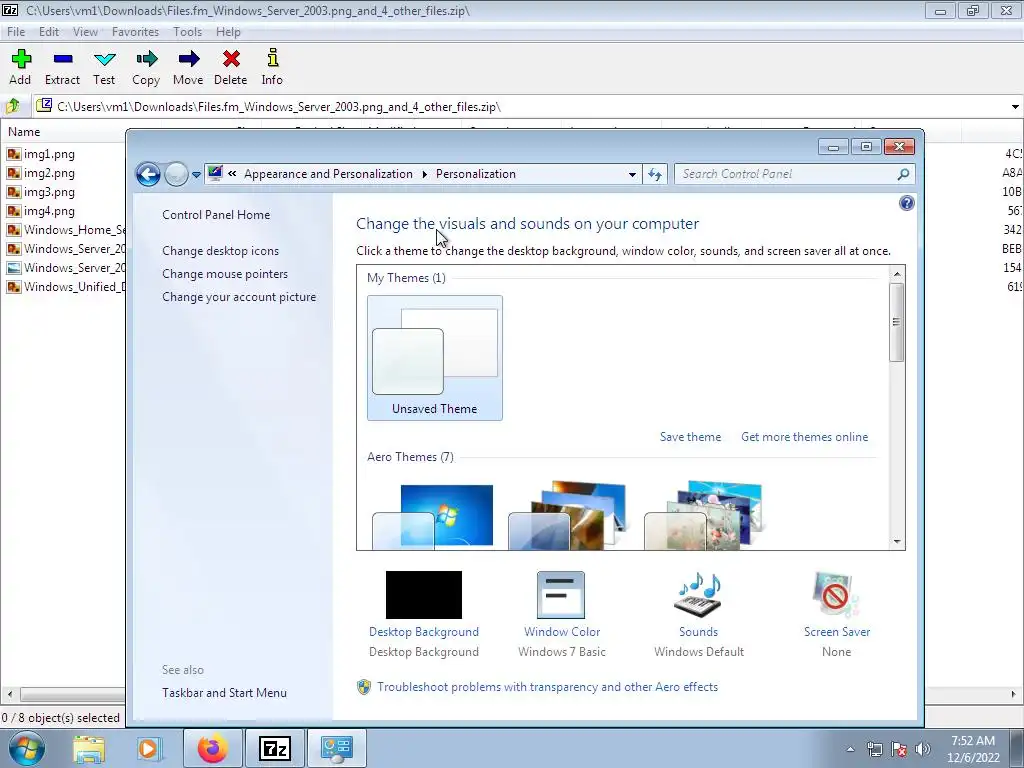This screenshot has height=768, width=1024.
Task: Open Troubleshoot transparency and Aero effects link
Action: pyautogui.click(x=547, y=687)
